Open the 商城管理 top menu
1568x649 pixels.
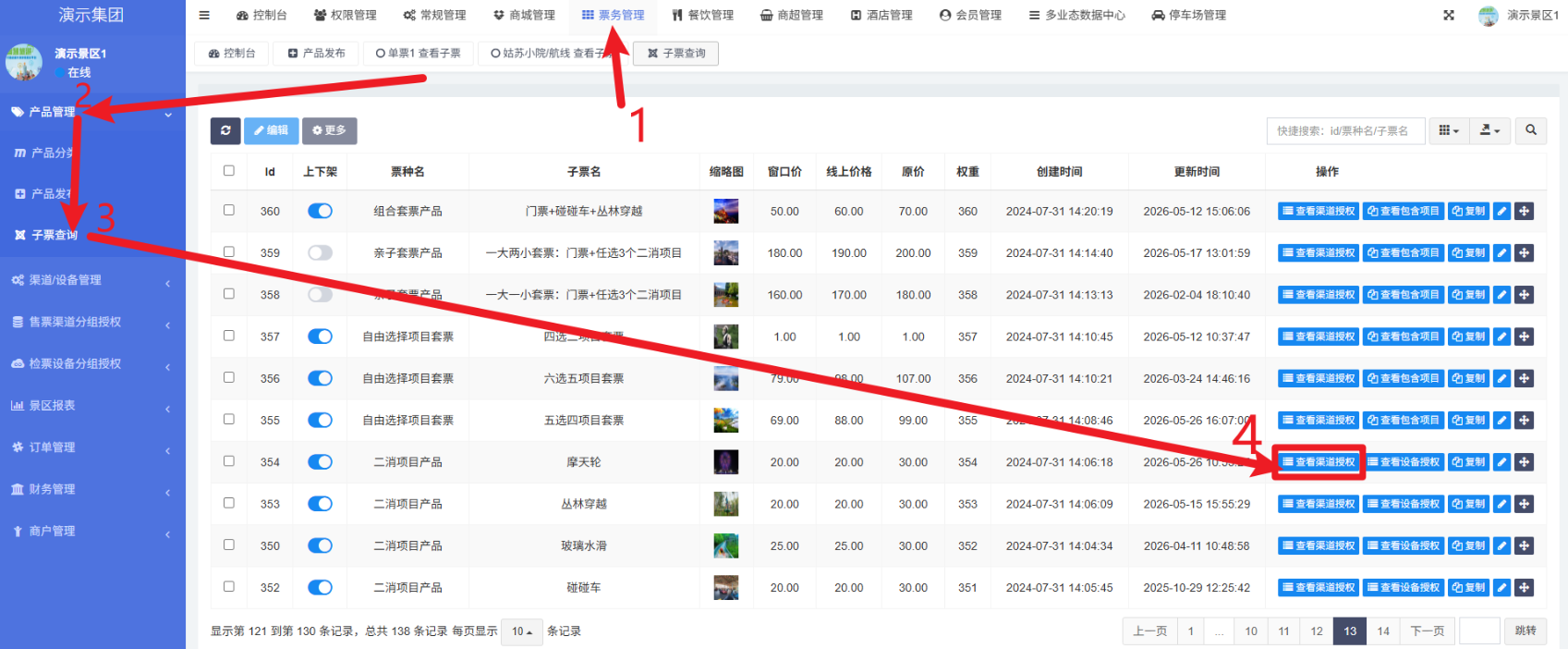pos(524,15)
